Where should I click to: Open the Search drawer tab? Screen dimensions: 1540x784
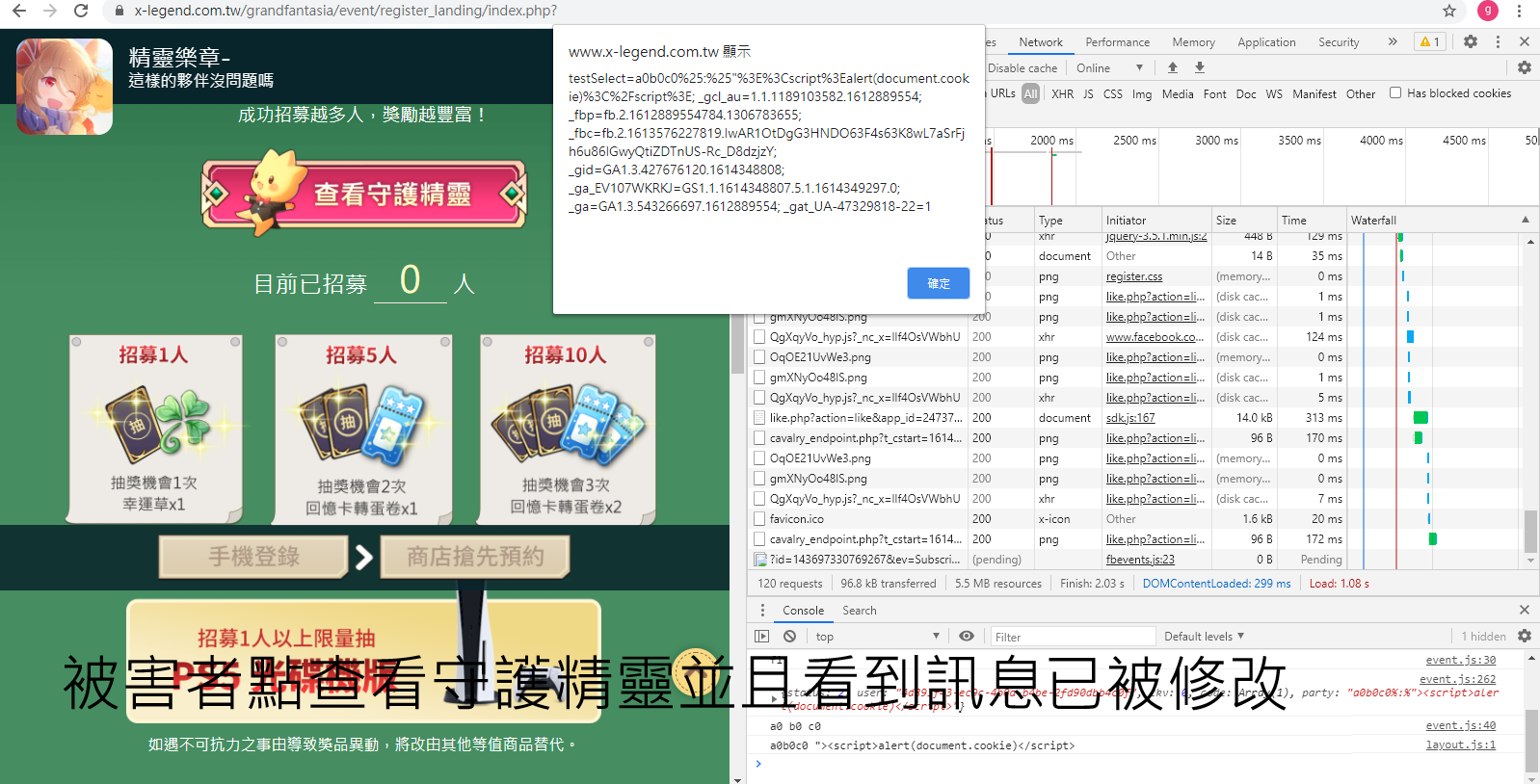click(860, 610)
